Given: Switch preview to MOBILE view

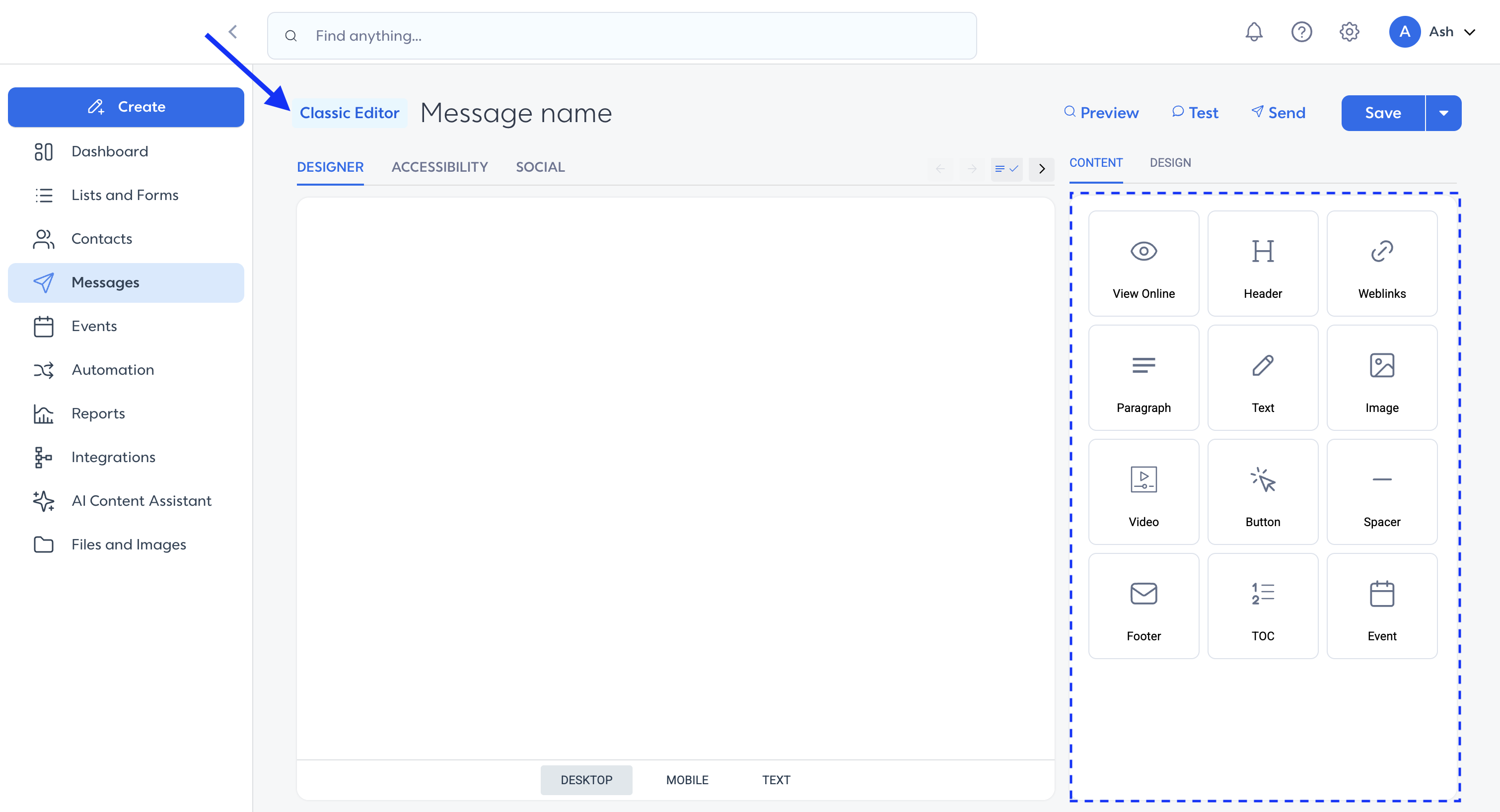Looking at the screenshot, I should coord(687,780).
